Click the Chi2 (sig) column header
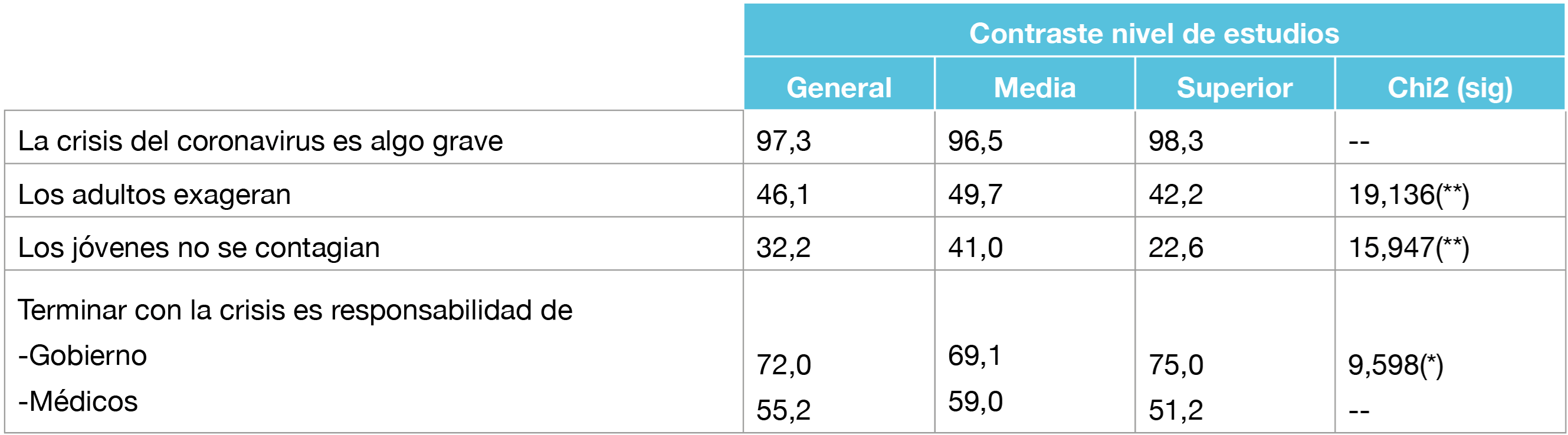This screenshot has width=1568, height=435. pyautogui.click(x=1449, y=88)
